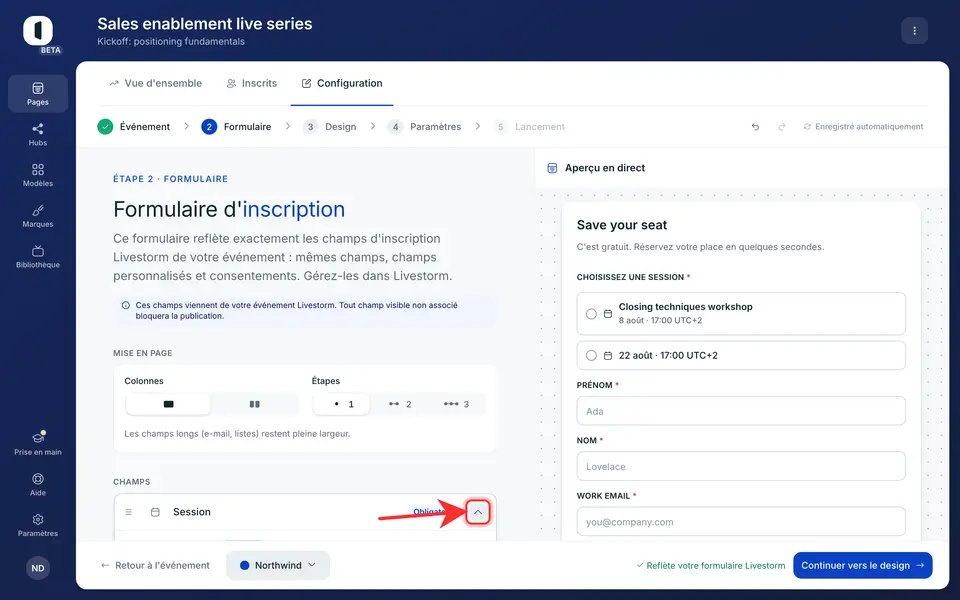Click the ÉTAPE 2 · FORMULAIRE label
The image size is (960, 600).
coord(170,179)
